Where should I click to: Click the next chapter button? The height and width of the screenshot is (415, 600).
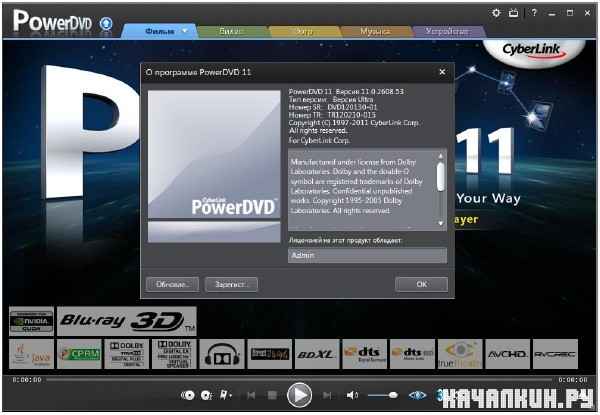[x=327, y=395]
